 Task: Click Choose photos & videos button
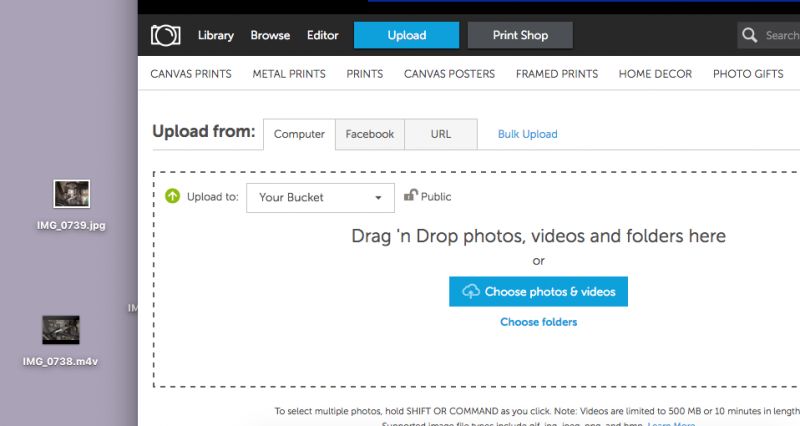tap(538, 291)
